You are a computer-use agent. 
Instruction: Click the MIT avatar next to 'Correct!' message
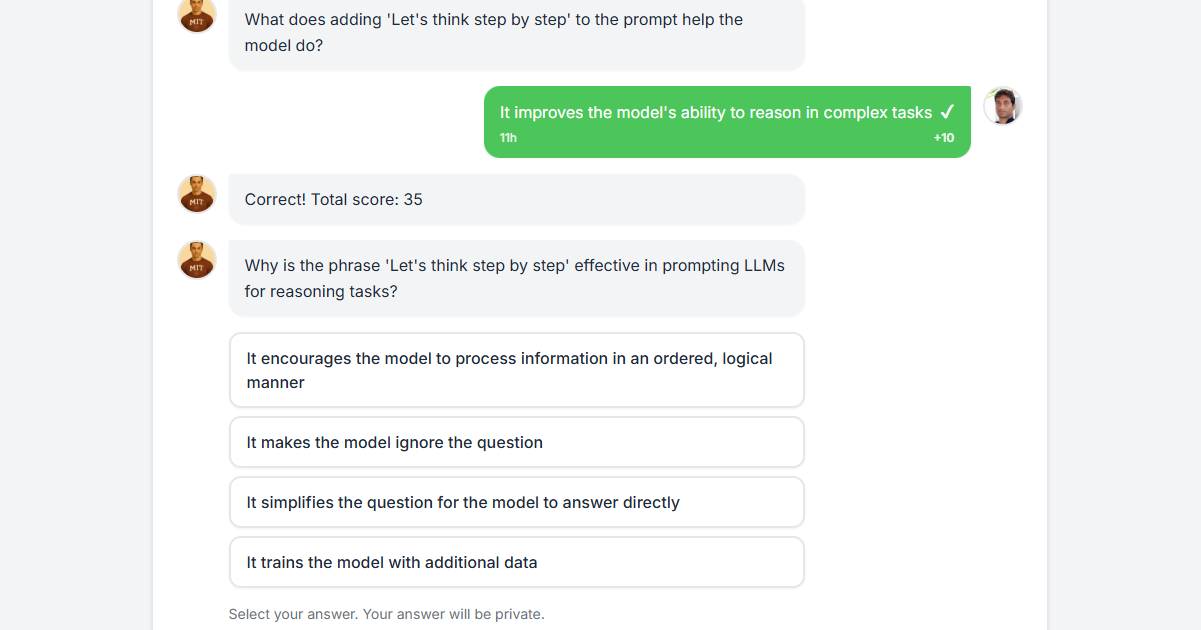pyautogui.click(x=197, y=194)
